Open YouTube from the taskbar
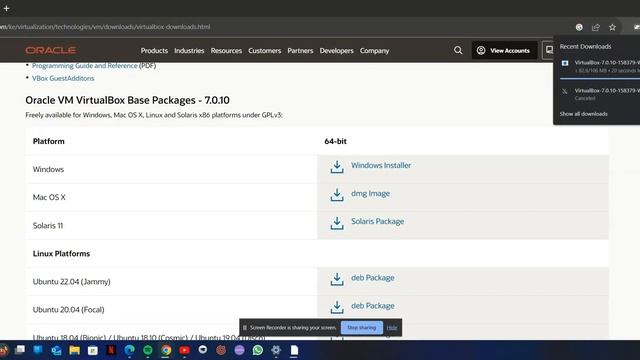Image resolution: width=640 pixels, height=360 pixels. (184, 350)
